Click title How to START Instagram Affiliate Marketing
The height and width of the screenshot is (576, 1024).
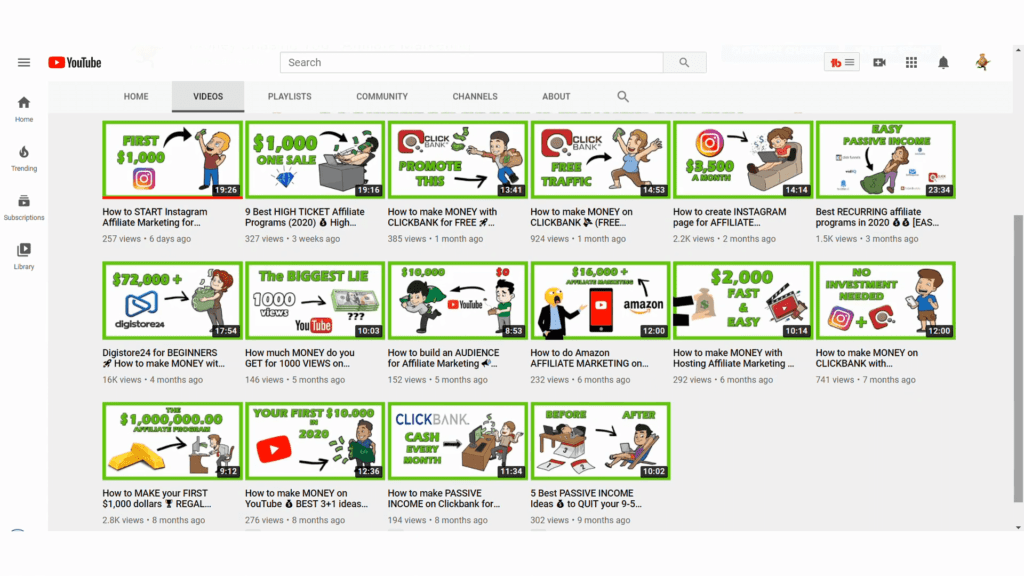pos(155,217)
